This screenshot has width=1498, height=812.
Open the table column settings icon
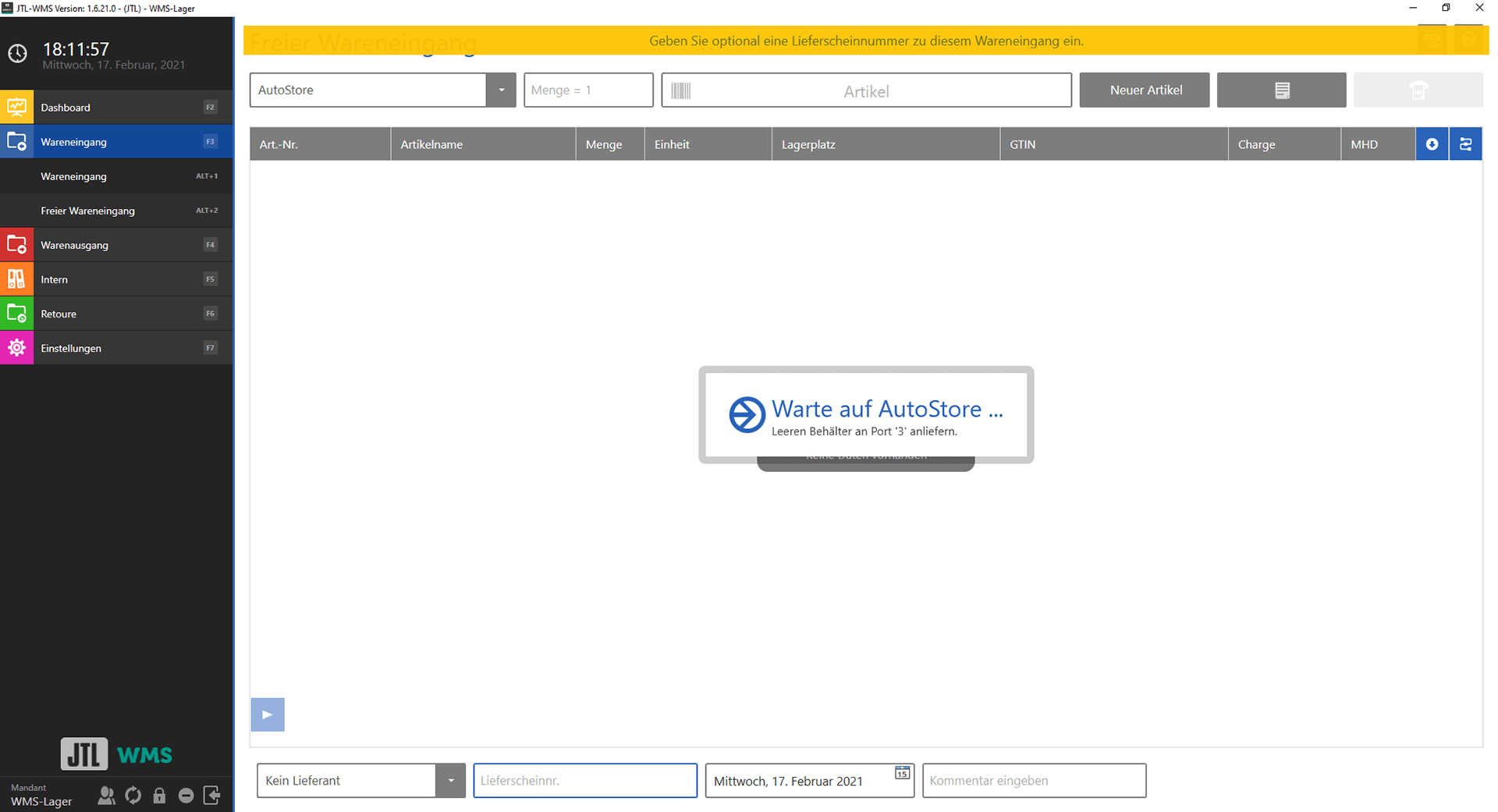click(1465, 144)
